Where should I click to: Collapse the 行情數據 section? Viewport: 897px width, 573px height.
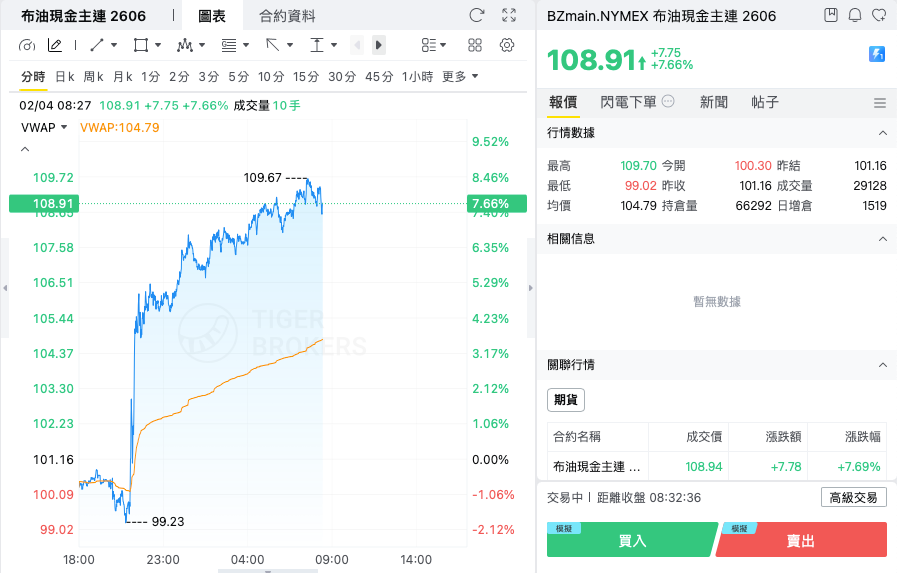(883, 133)
